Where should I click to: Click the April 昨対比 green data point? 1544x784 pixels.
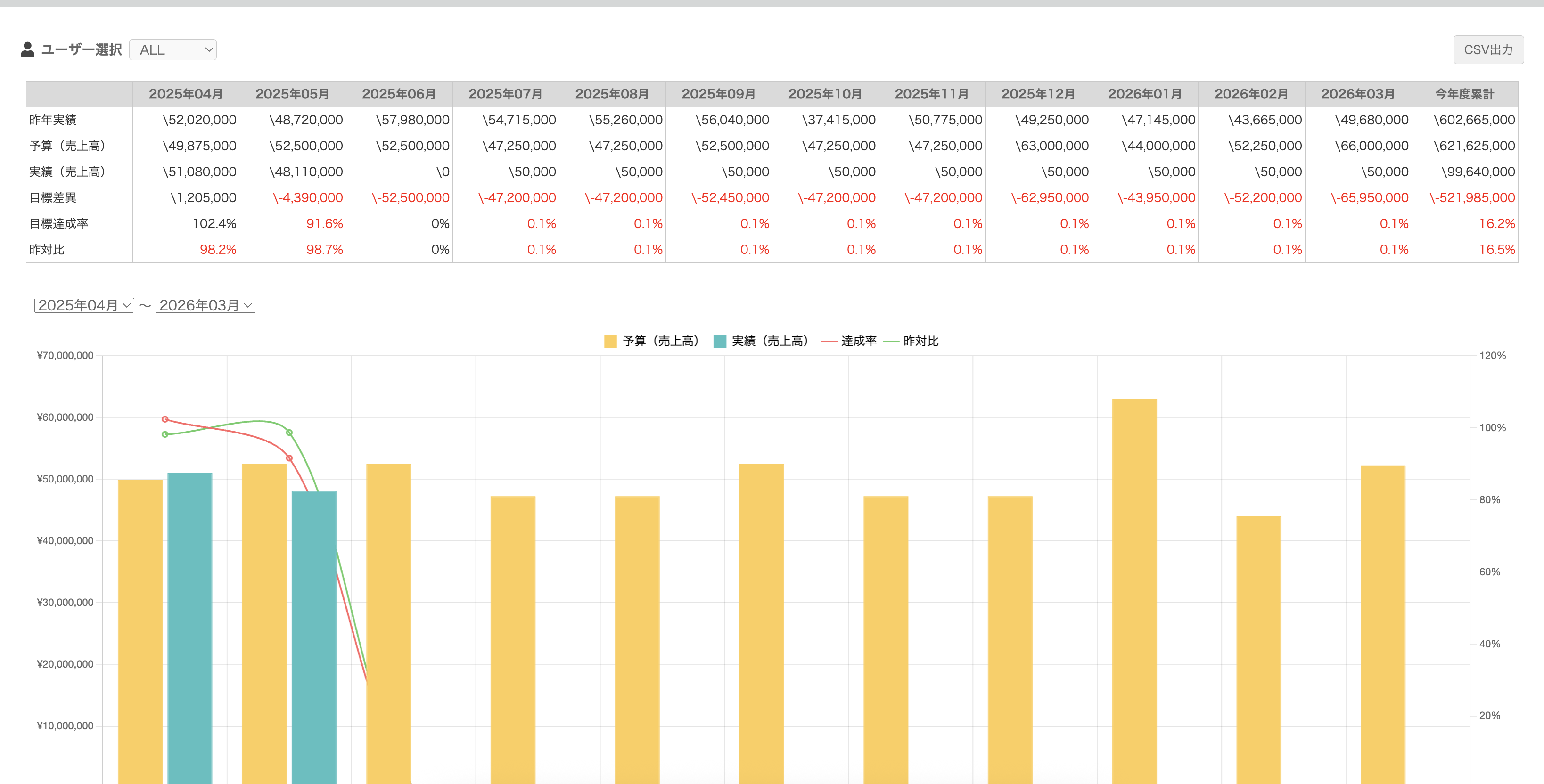165,434
